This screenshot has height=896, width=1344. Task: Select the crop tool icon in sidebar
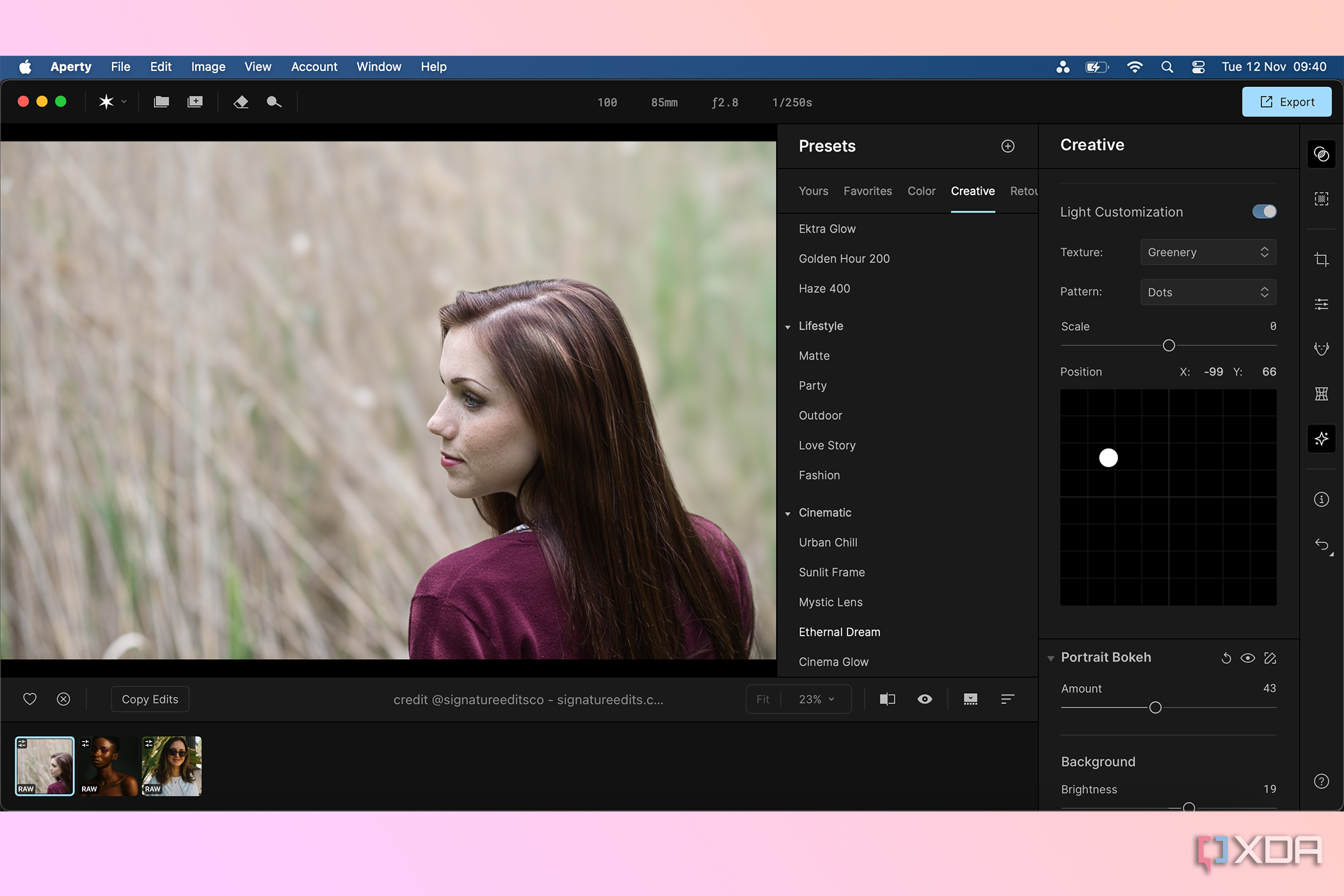pyautogui.click(x=1321, y=259)
